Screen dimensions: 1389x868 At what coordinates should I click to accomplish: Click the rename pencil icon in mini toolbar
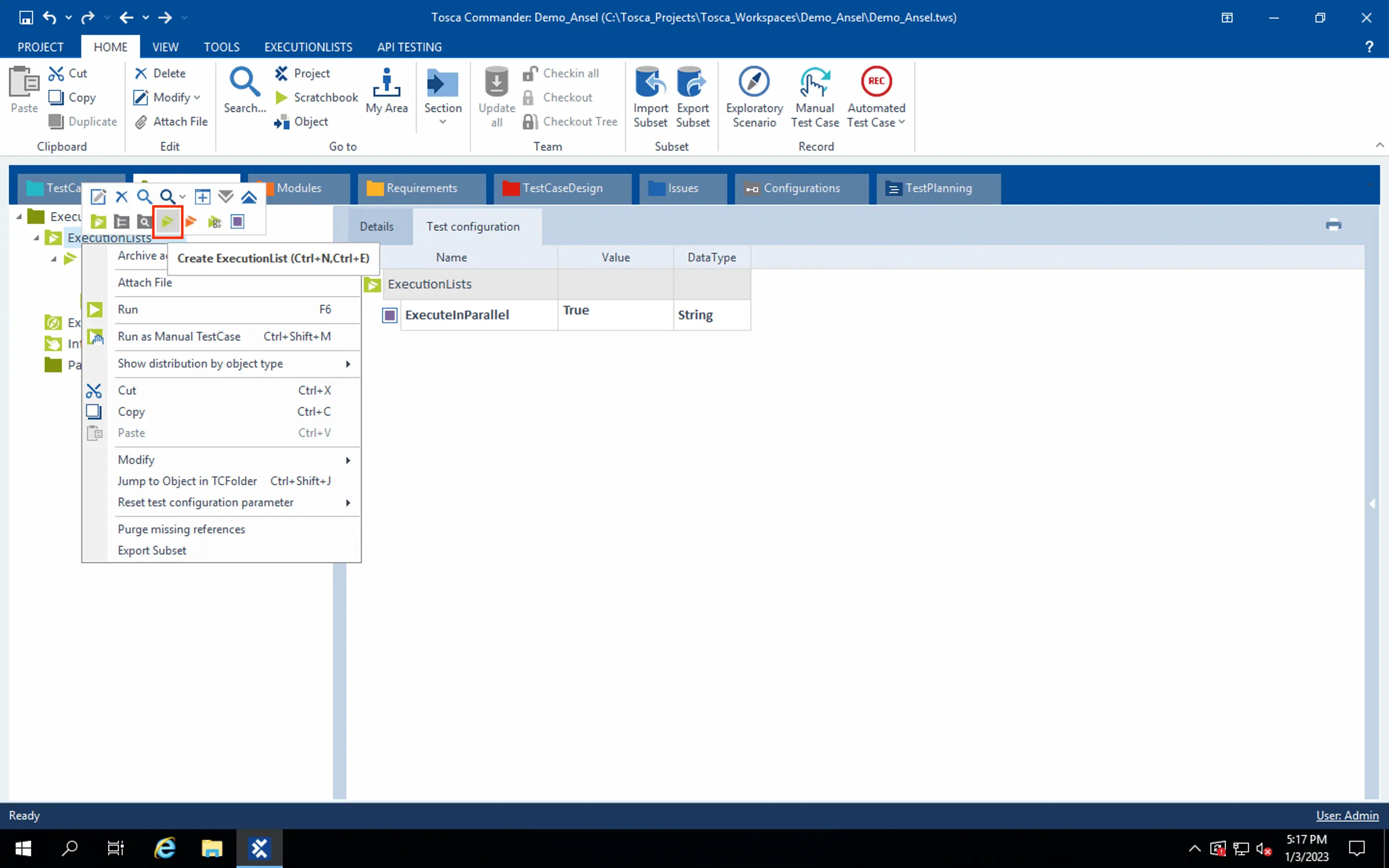coord(98,197)
